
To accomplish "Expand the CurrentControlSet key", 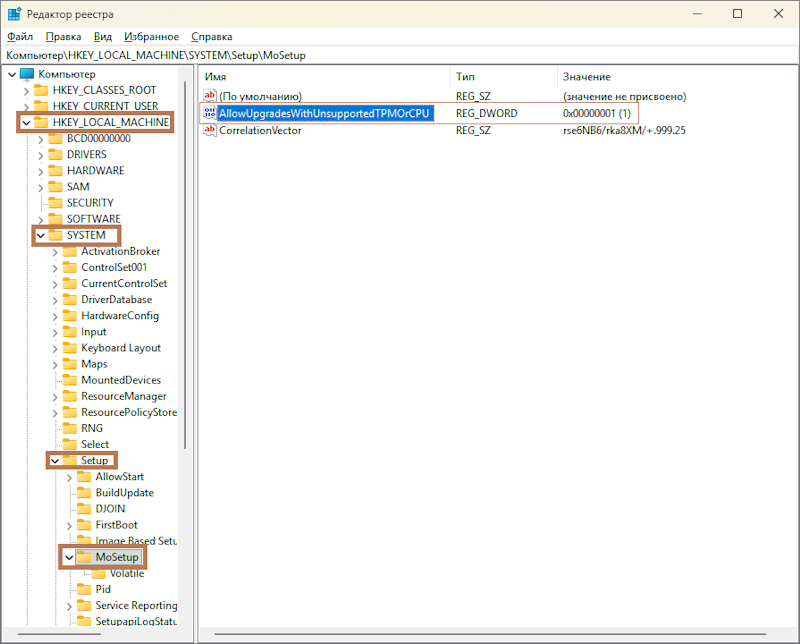I will tap(55, 283).
